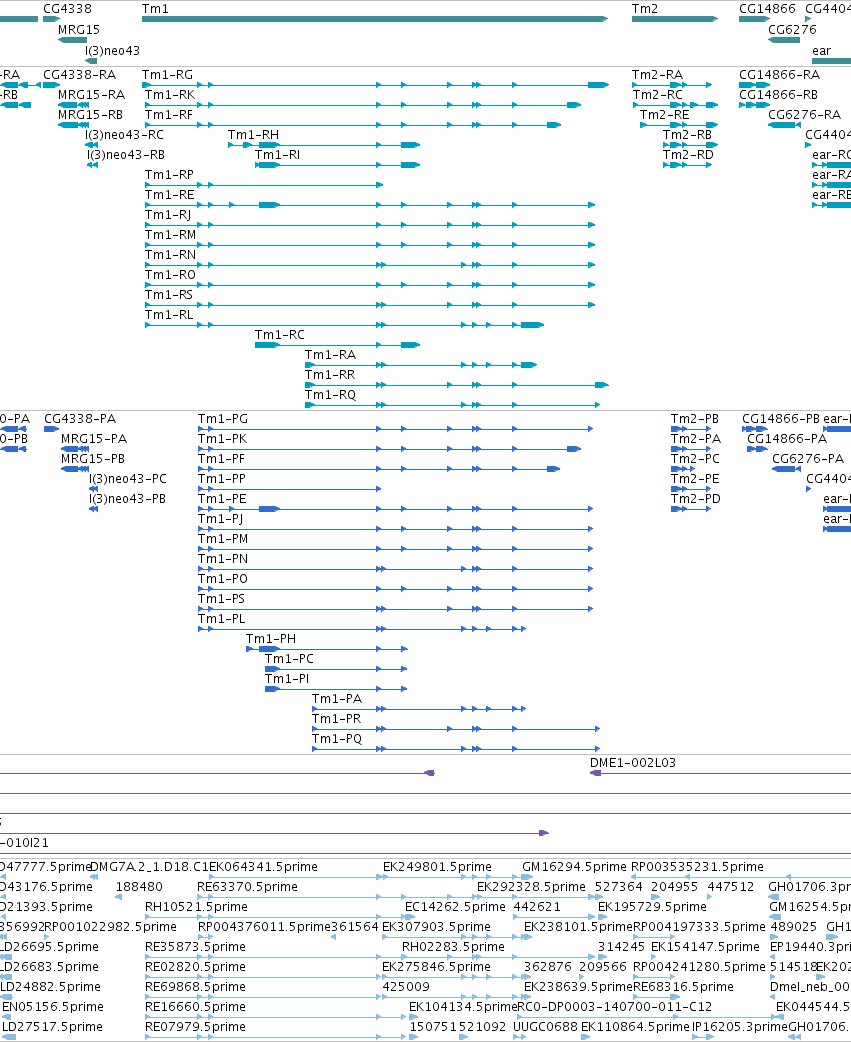
Task: Click cDNA EC14262.5prime
Action: [455, 906]
